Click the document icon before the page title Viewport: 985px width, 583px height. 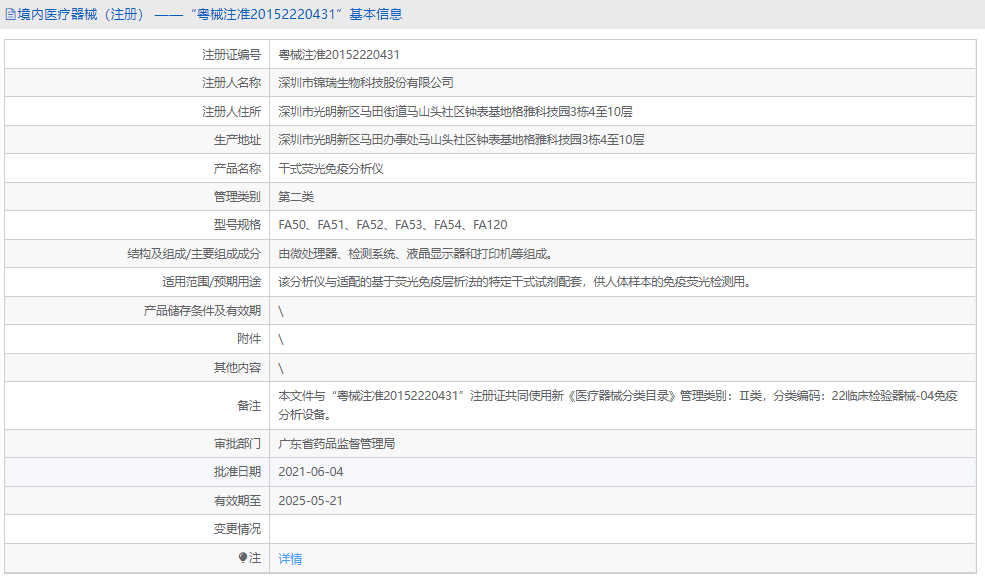(x=10, y=13)
